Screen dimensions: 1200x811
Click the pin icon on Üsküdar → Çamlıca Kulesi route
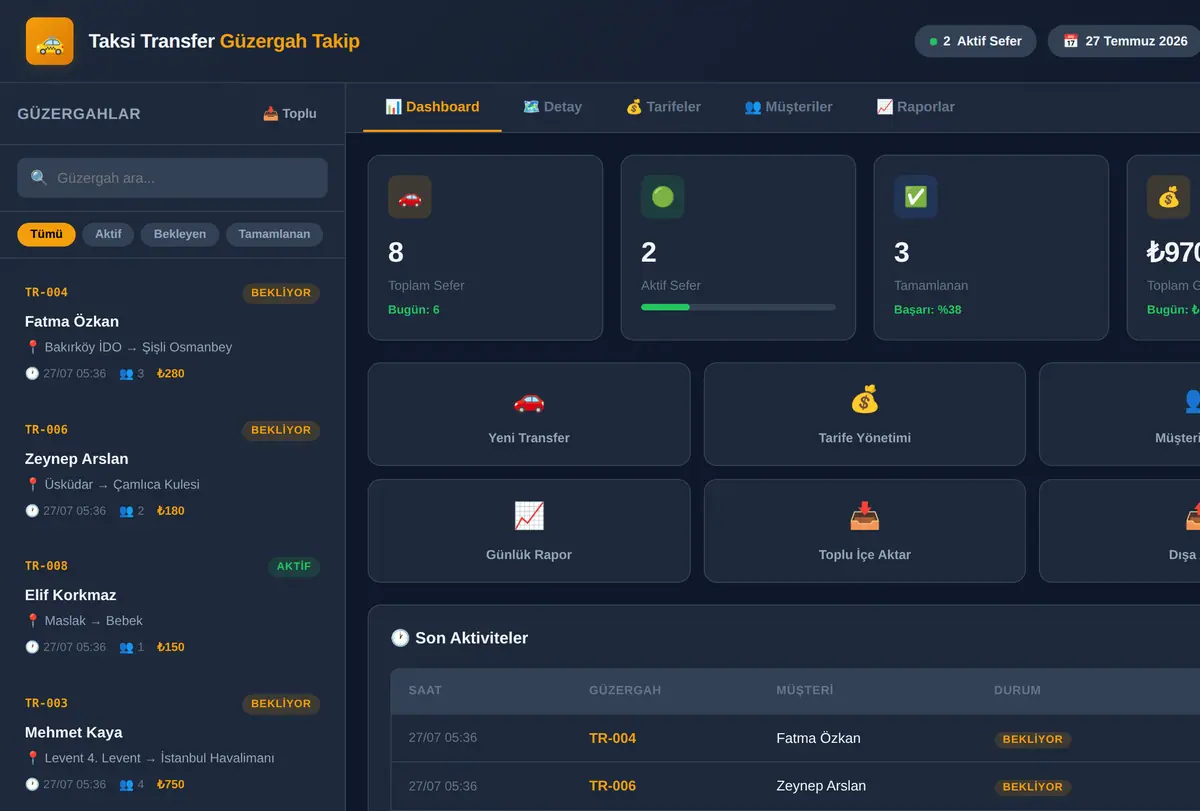point(32,484)
